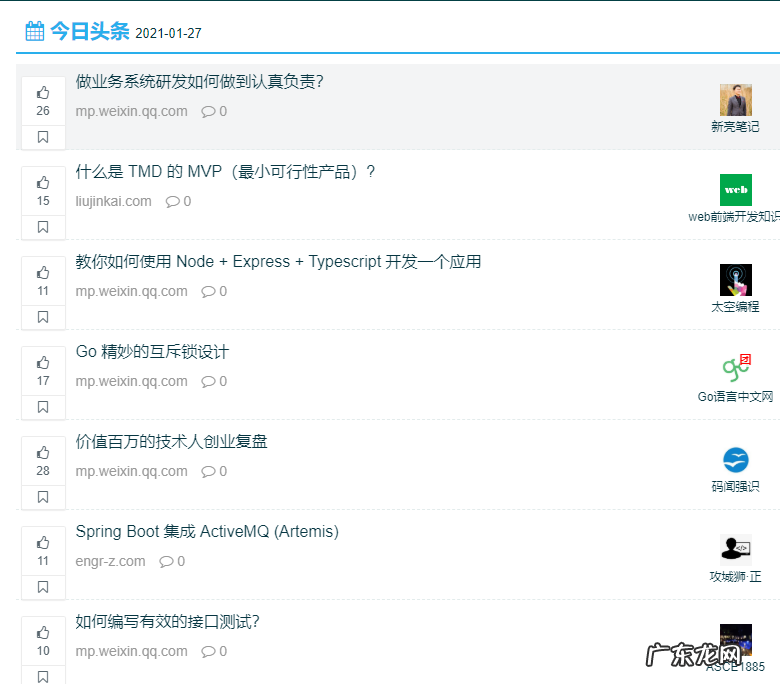Open comments on 如何编写有效的接口测试 post
This screenshot has height=684, width=780.
[x=214, y=652]
